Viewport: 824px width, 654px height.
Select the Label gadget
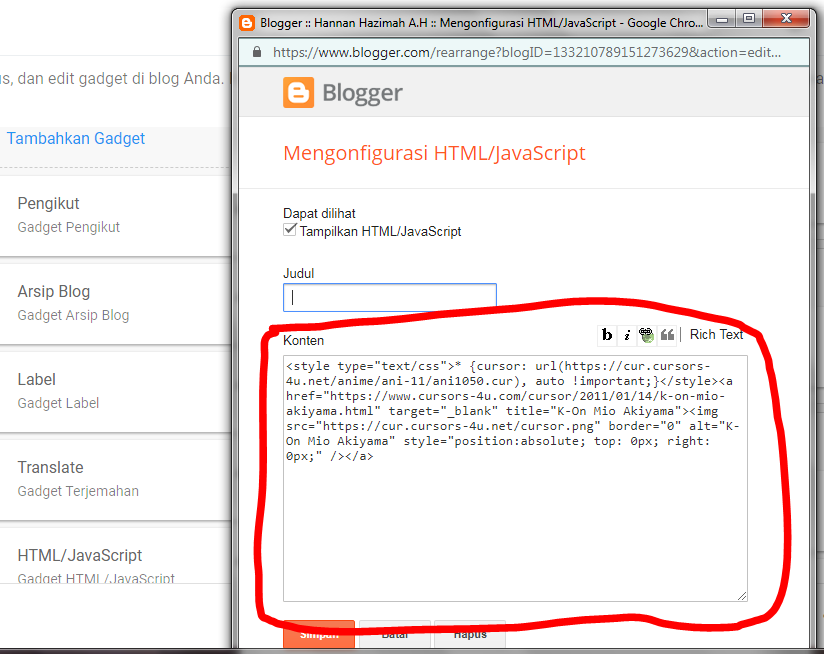coord(116,391)
